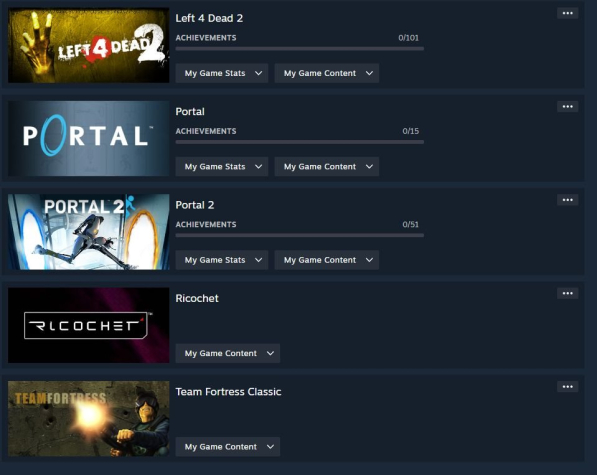Image resolution: width=597 pixels, height=475 pixels.
Task: Open the three-dot menu for Team Fortress Classic
Action: coord(567,387)
